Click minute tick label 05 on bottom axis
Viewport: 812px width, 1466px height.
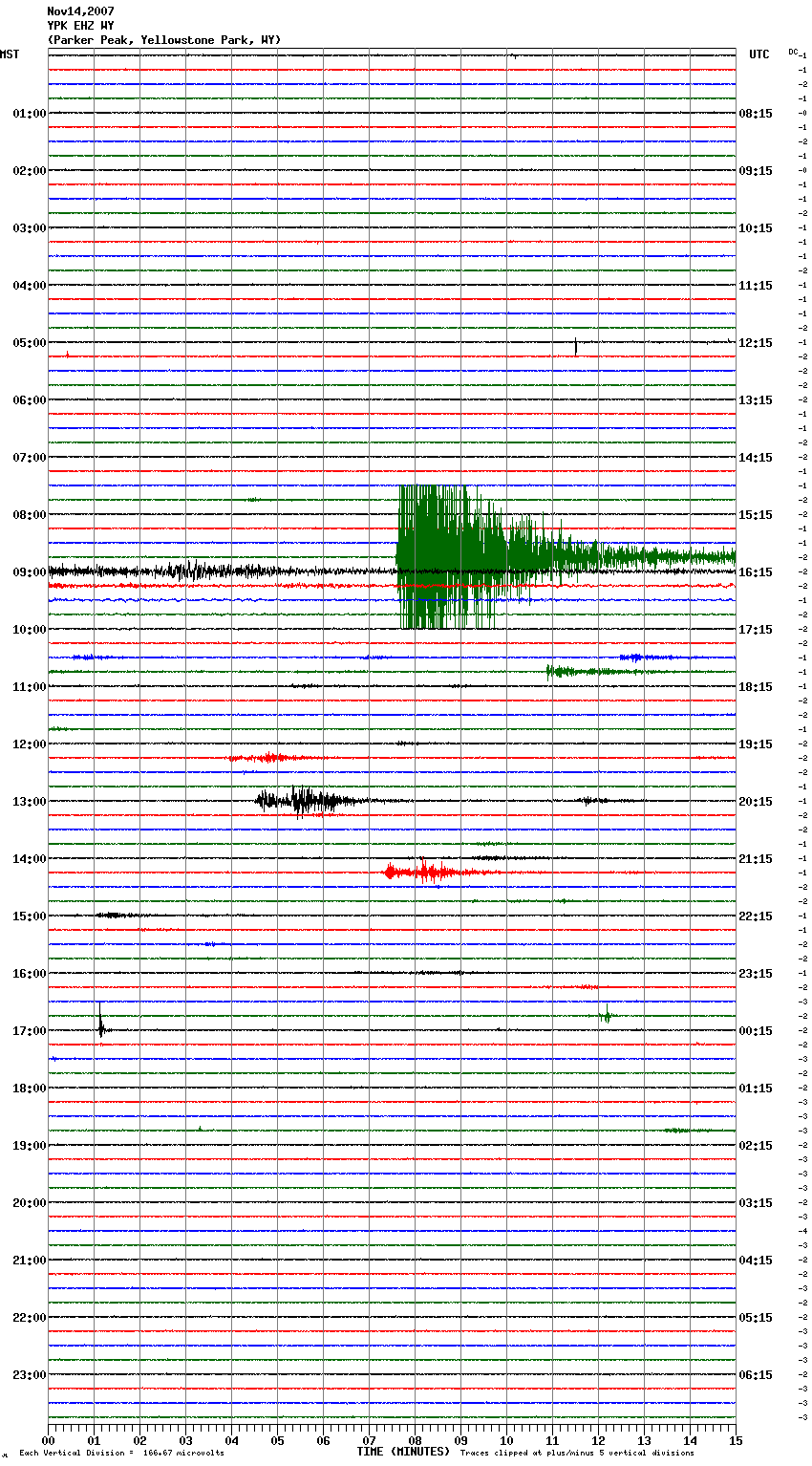(x=277, y=1440)
